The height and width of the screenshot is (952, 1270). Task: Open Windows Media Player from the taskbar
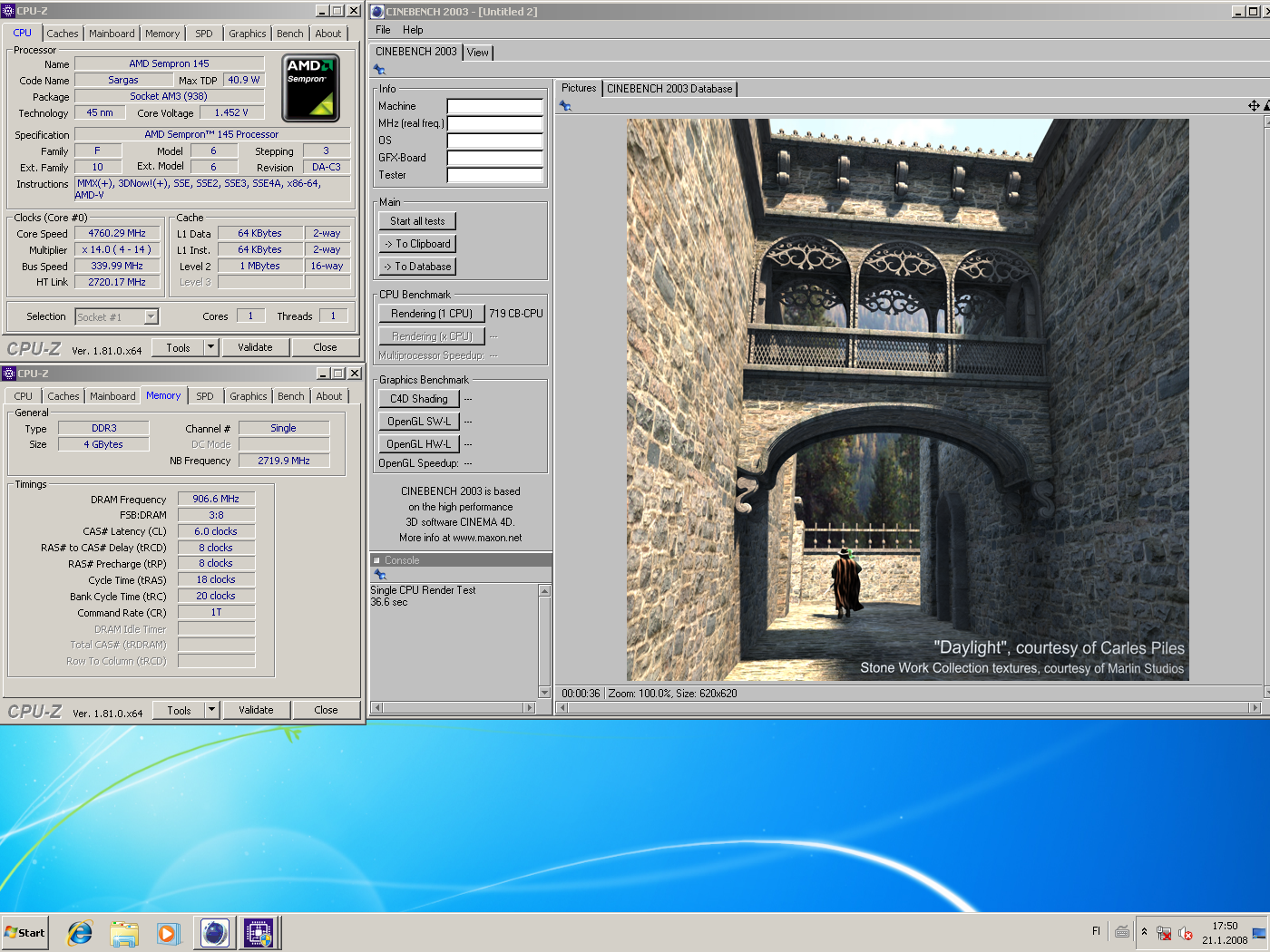[x=168, y=932]
